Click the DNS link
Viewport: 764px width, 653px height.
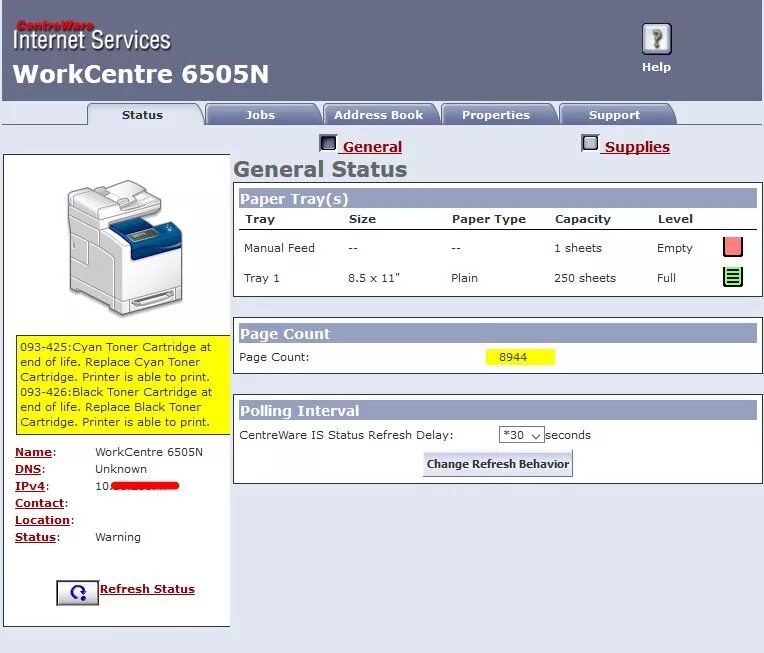click(x=28, y=469)
